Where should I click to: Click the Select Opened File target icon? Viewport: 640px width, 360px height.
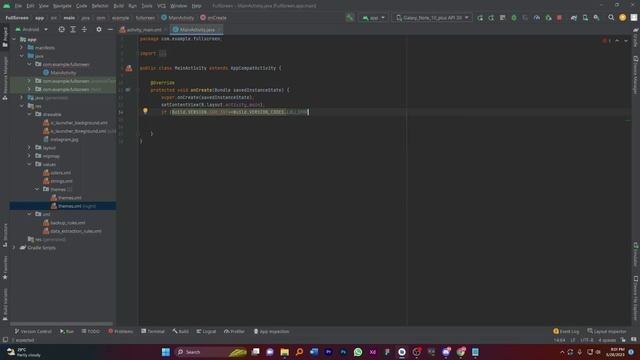(61, 29)
